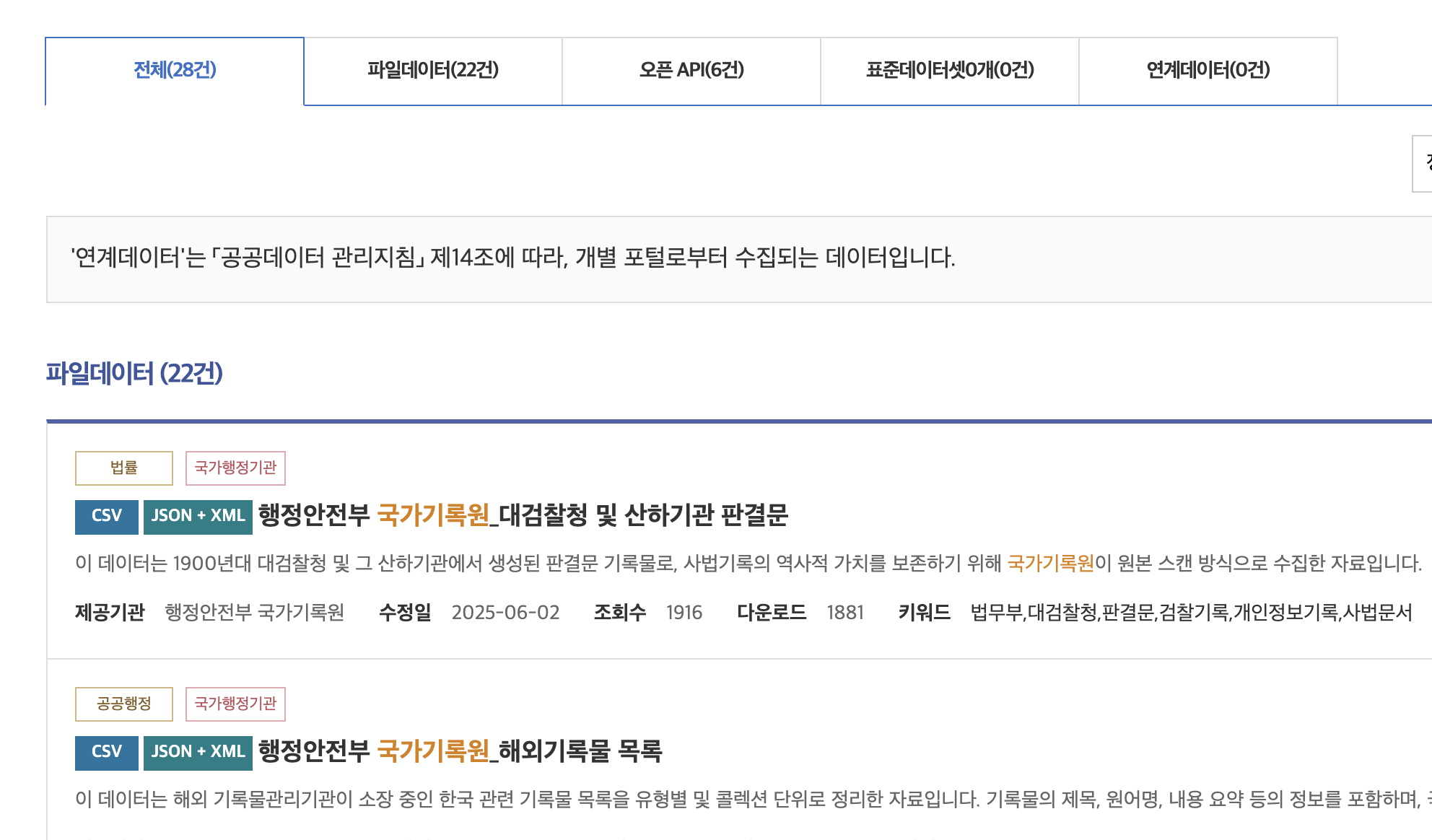Image resolution: width=1432 pixels, height=840 pixels.
Task: Select the 공공행정 category badge
Action: pyautogui.click(x=123, y=704)
